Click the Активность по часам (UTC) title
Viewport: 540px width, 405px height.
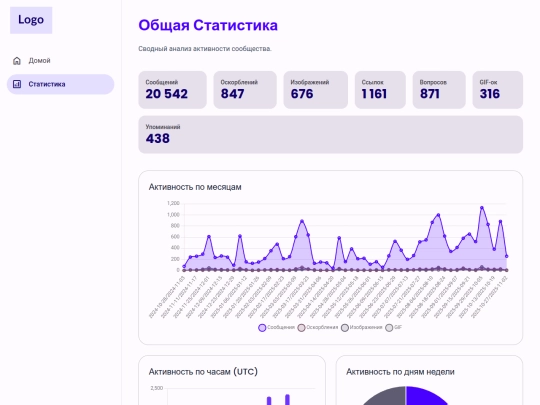click(203, 372)
